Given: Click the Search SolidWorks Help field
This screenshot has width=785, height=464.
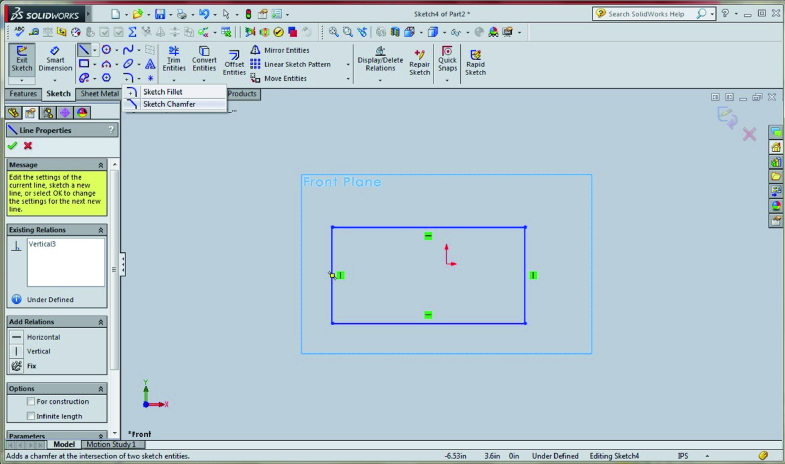Looking at the screenshot, I should (x=646, y=14).
